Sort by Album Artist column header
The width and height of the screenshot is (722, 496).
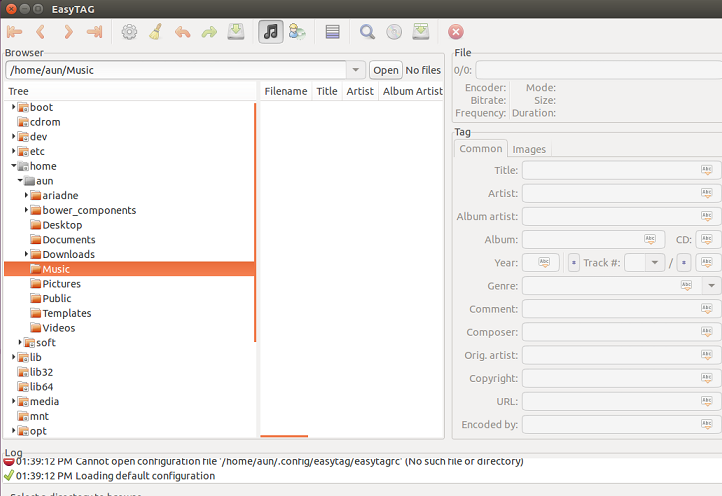(x=412, y=91)
